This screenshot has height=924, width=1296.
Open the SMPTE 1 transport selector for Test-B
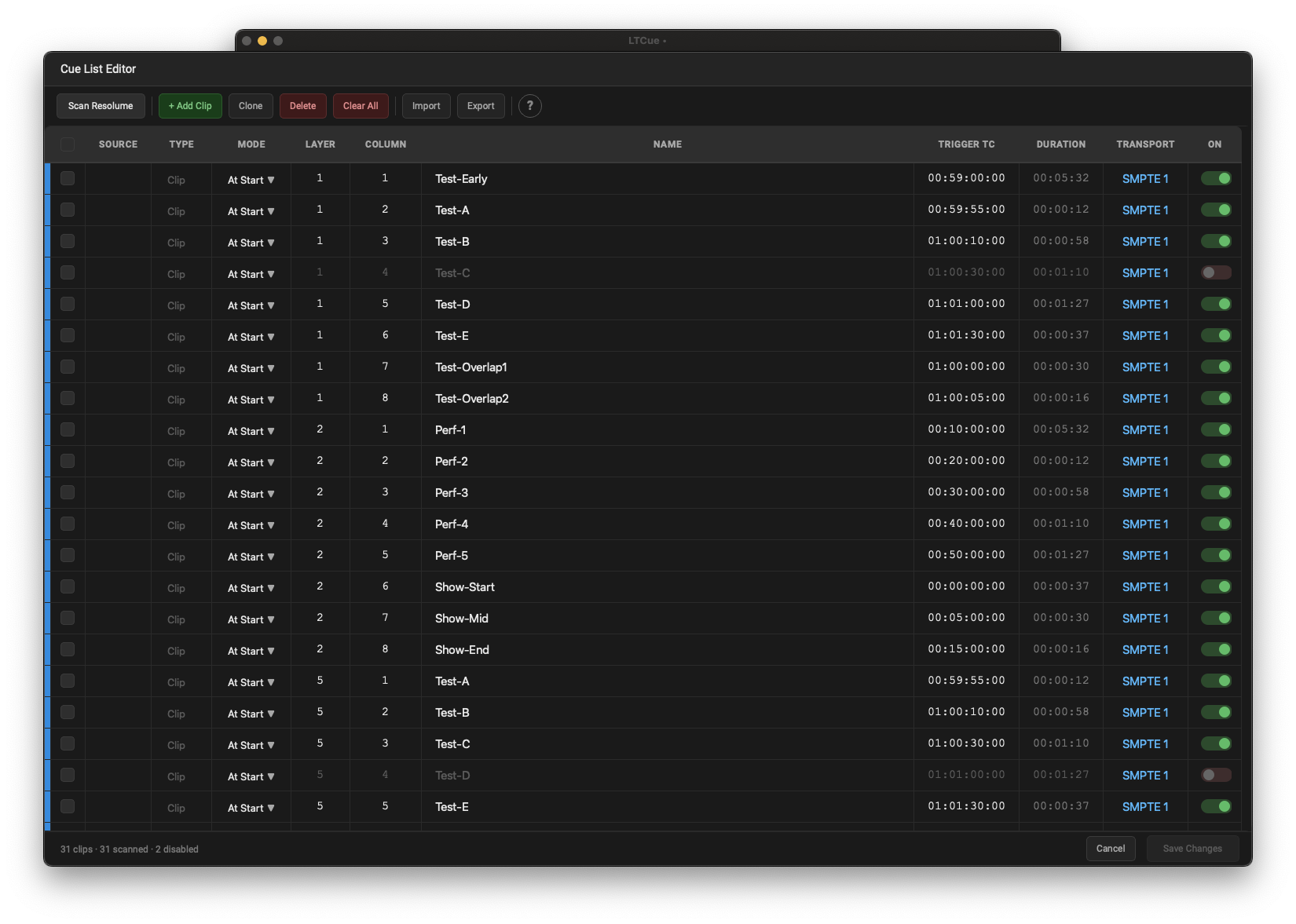tap(1144, 241)
